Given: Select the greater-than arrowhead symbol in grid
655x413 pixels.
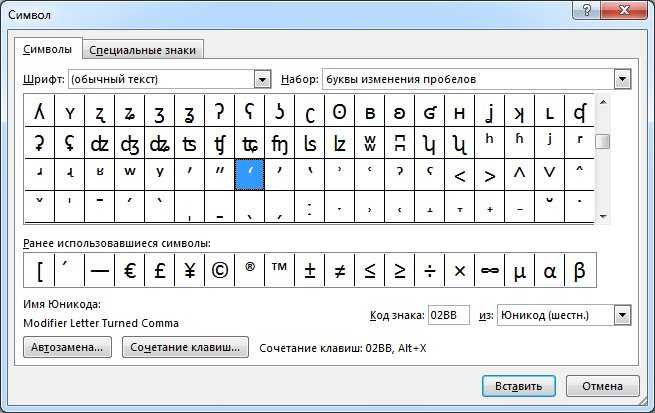Looking at the screenshot, I should click(x=490, y=175).
